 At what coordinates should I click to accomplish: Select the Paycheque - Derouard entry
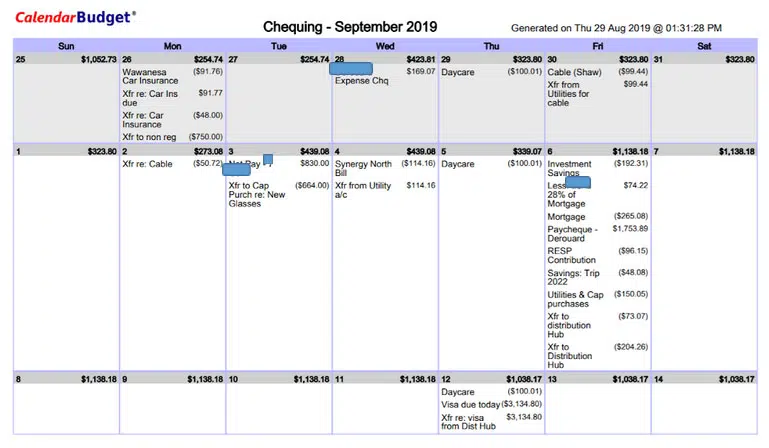coord(572,233)
